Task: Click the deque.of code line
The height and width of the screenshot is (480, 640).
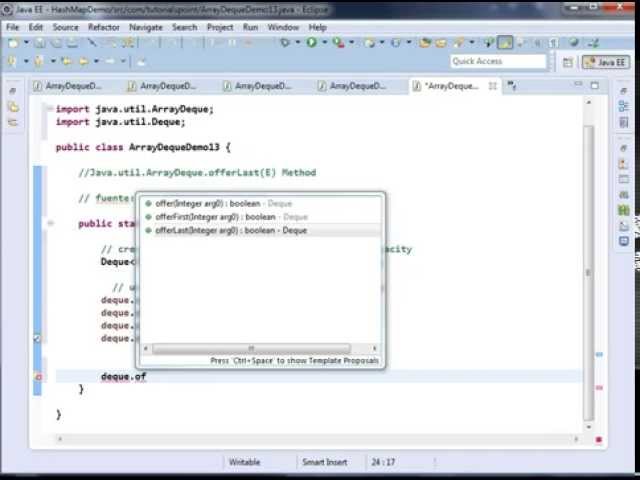Action: (x=318, y=376)
